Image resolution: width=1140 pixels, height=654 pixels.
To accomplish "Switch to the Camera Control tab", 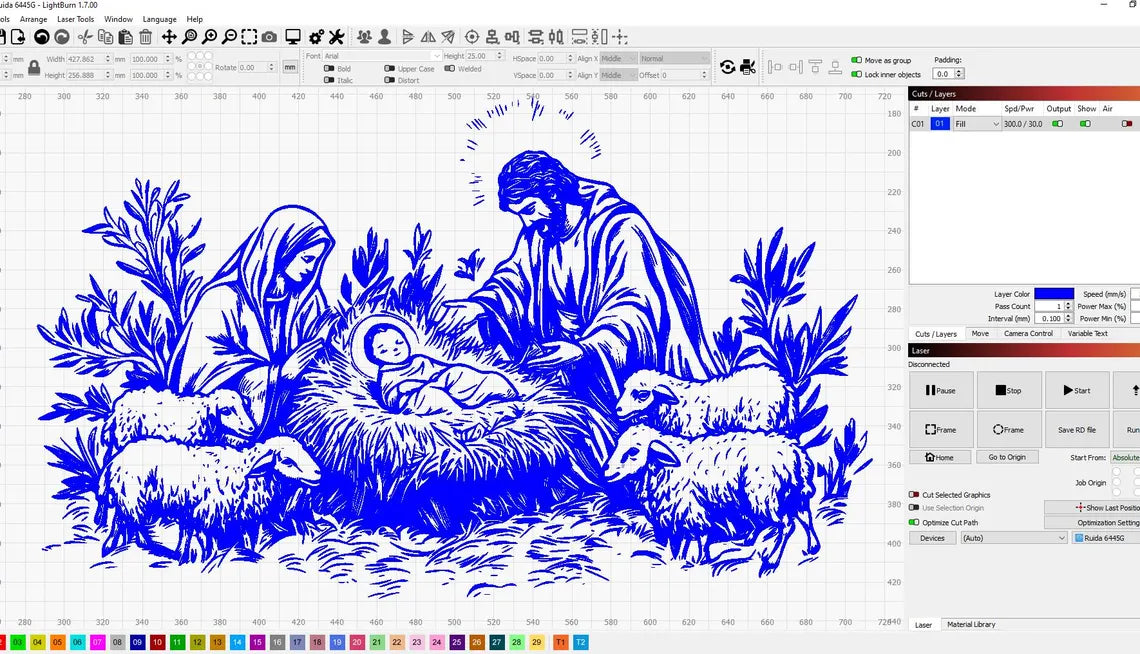I will (1028, 334).
